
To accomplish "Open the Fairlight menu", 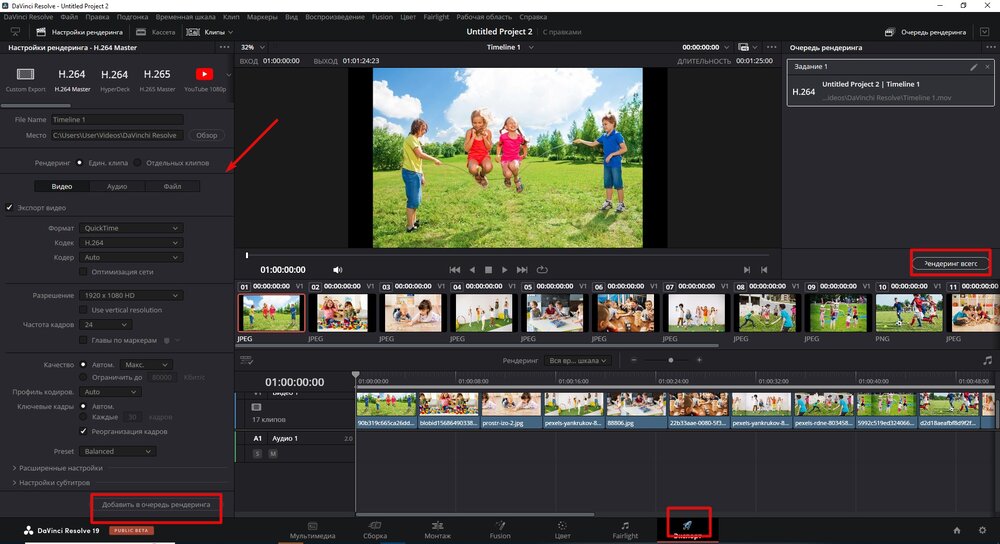I will coord(436,17).
